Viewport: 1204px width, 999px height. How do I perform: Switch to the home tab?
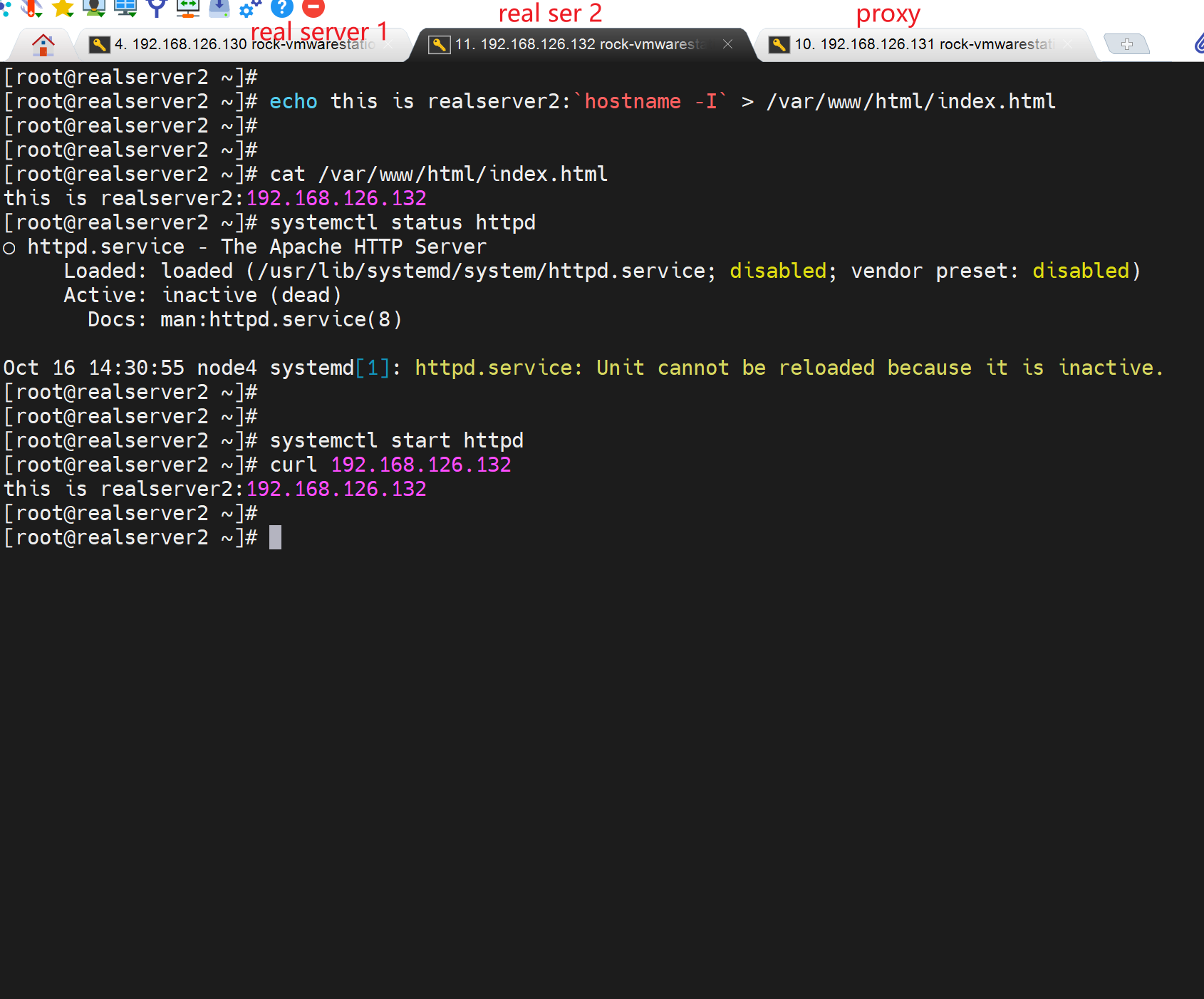[43, 45]
